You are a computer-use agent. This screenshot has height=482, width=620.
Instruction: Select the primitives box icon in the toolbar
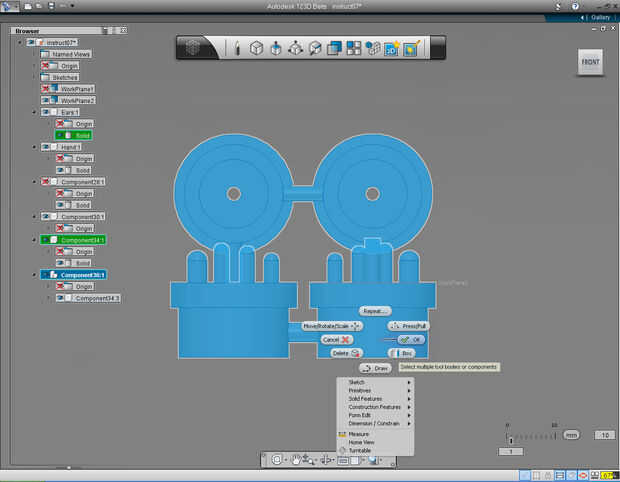tap(256, 48)
